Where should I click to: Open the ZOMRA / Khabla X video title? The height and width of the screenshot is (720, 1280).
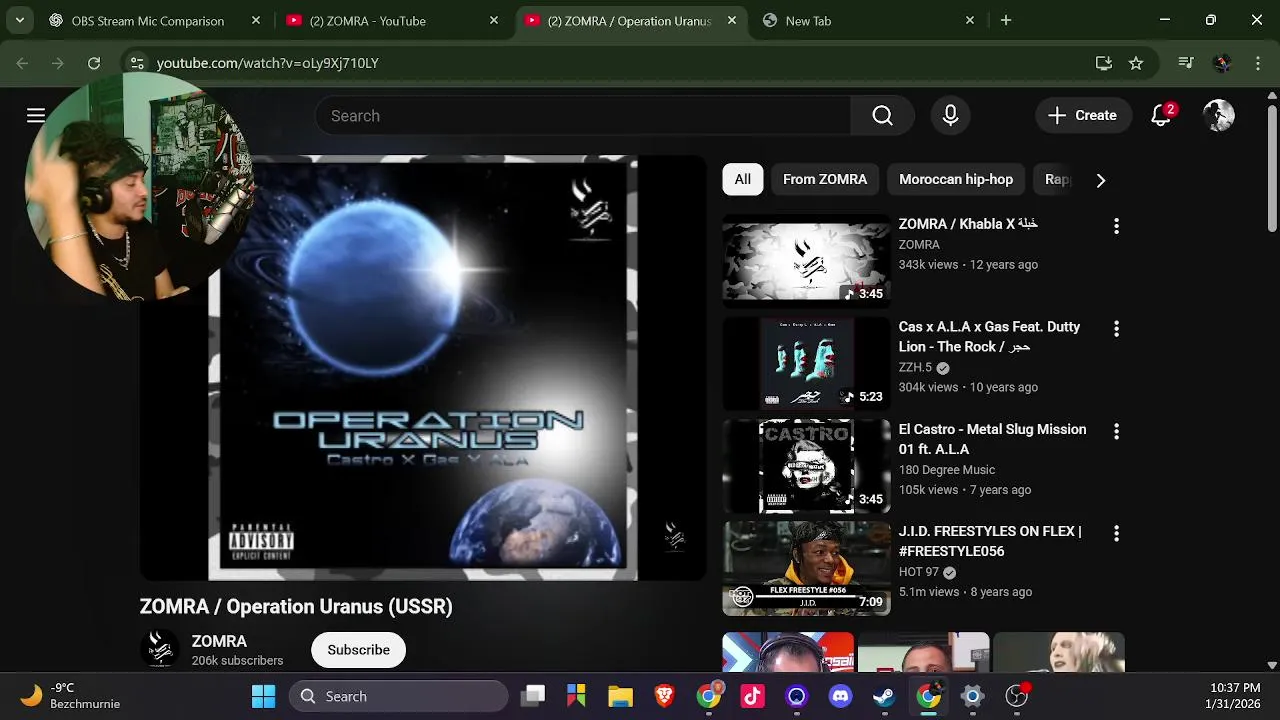pyautogui.click(x=968, y=224)
